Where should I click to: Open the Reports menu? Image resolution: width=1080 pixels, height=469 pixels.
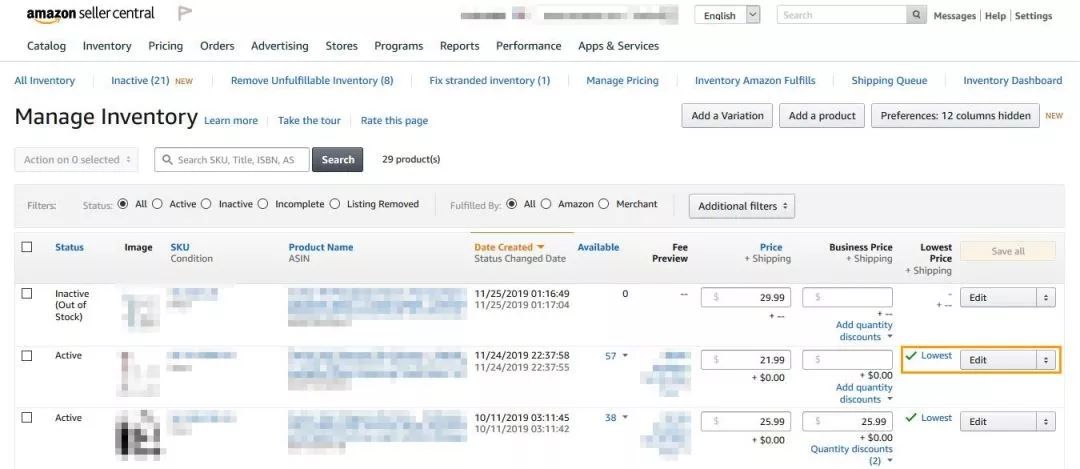(459, 46)
